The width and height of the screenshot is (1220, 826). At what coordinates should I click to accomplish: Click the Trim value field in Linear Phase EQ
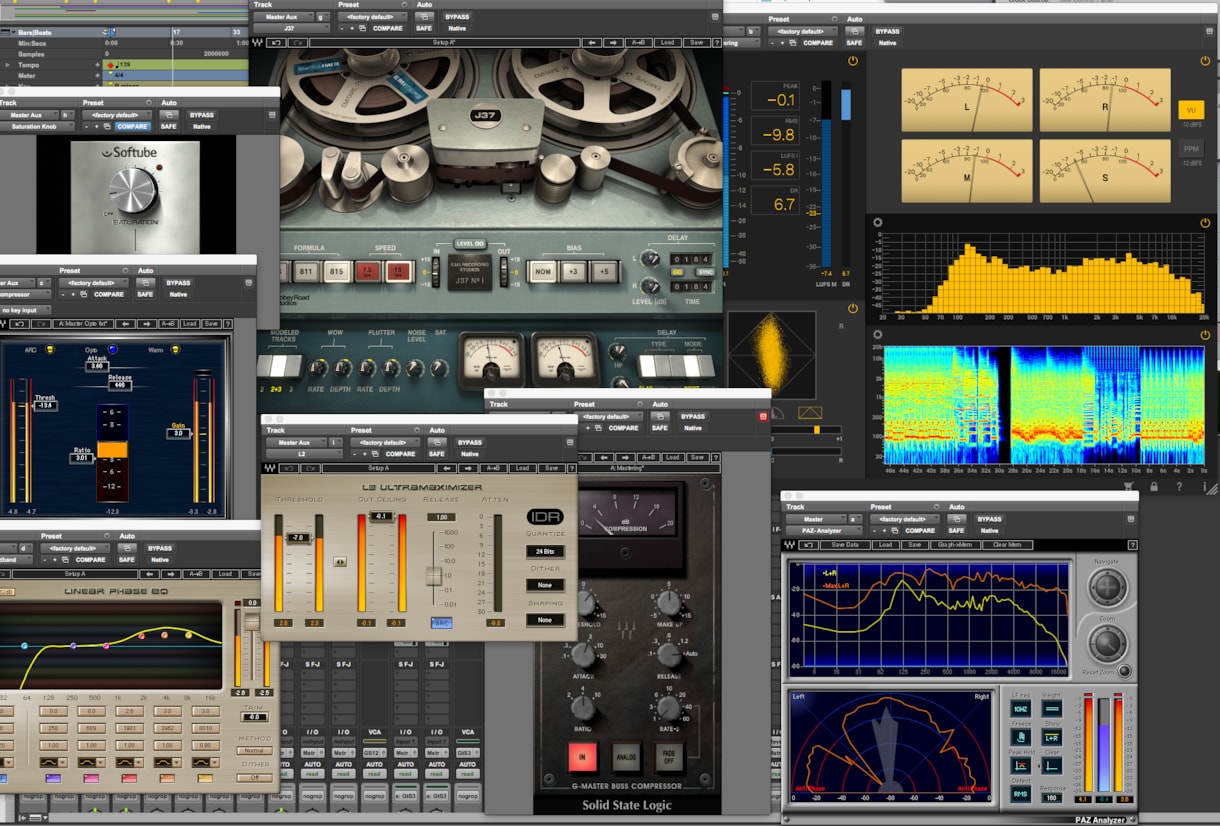click(x=253, y=717)
